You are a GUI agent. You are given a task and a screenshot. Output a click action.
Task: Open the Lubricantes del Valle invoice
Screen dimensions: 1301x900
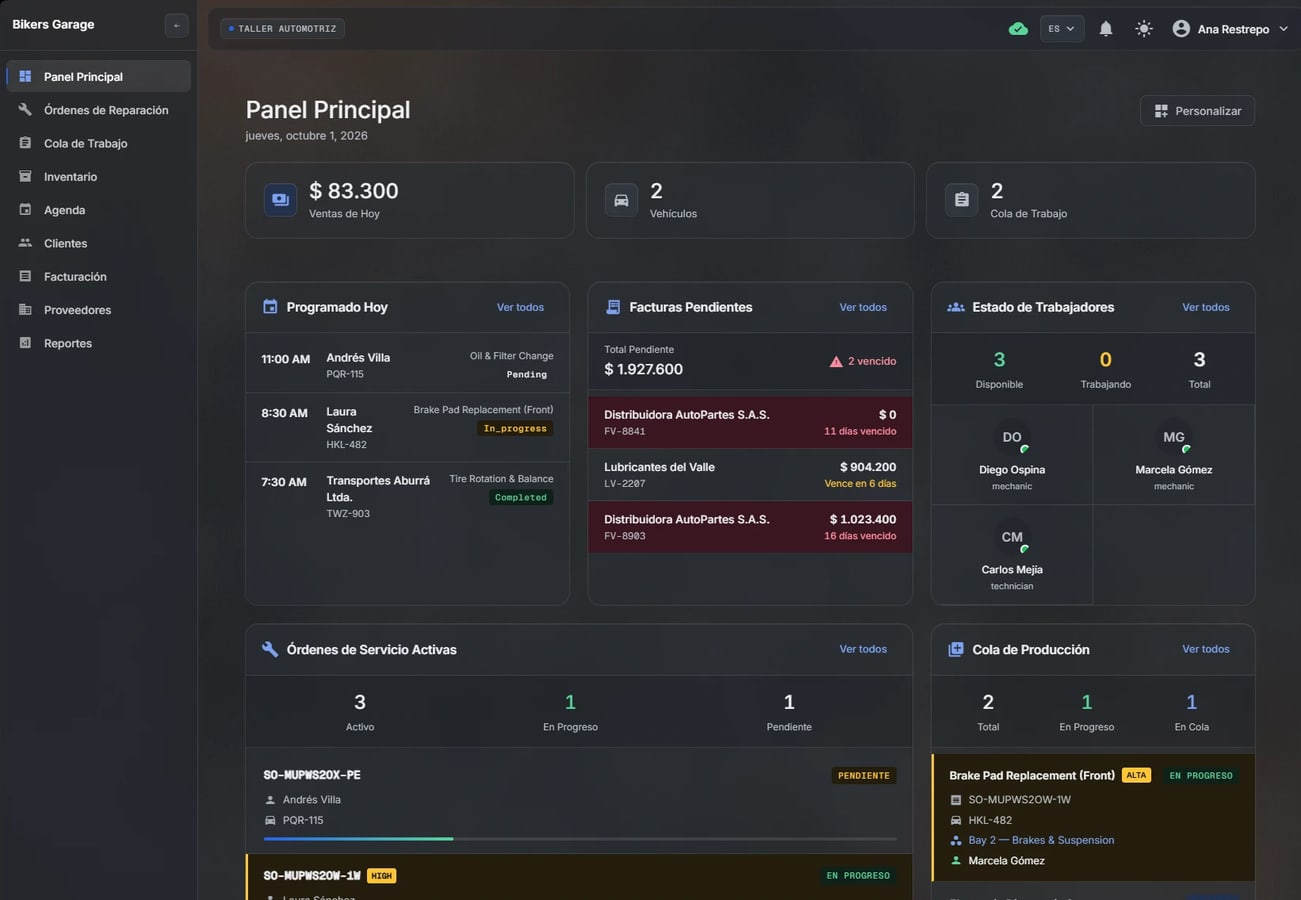point(750,475)
